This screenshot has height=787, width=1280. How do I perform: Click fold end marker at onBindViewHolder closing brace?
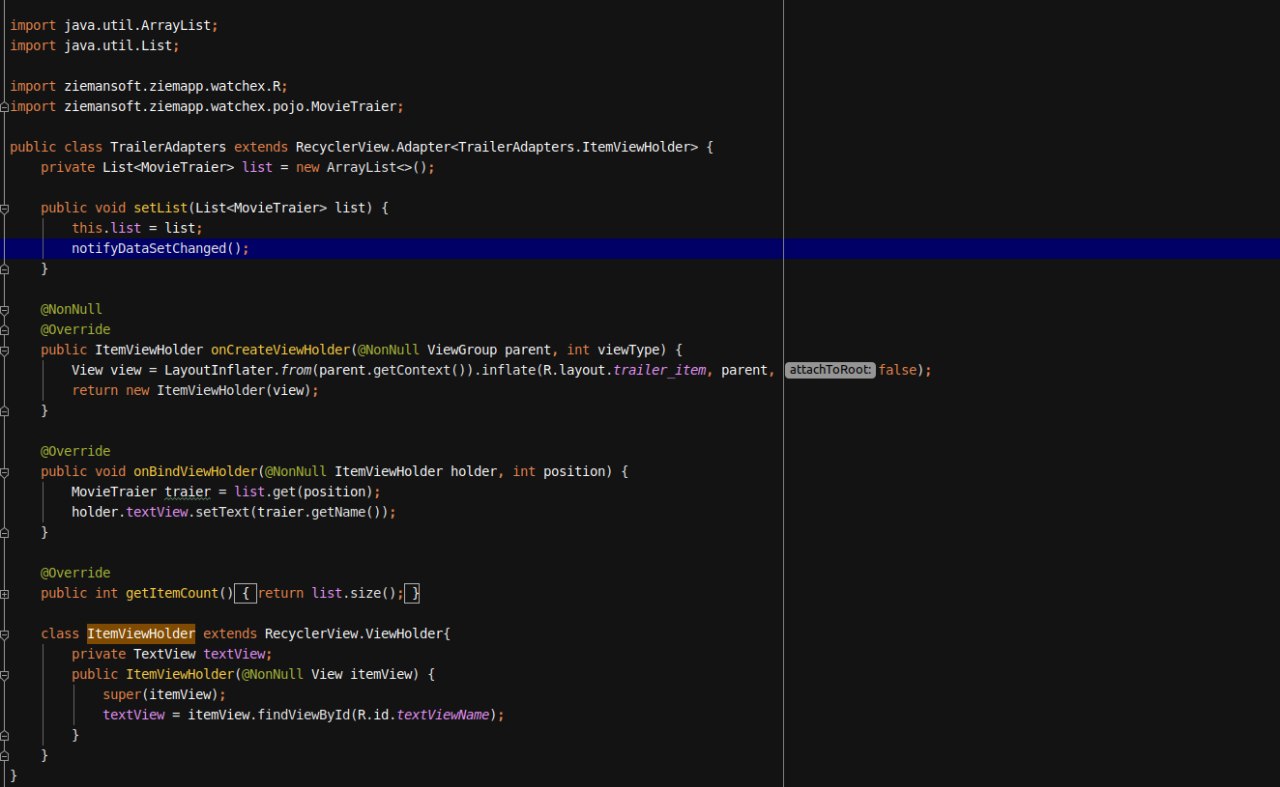point(5,533)
